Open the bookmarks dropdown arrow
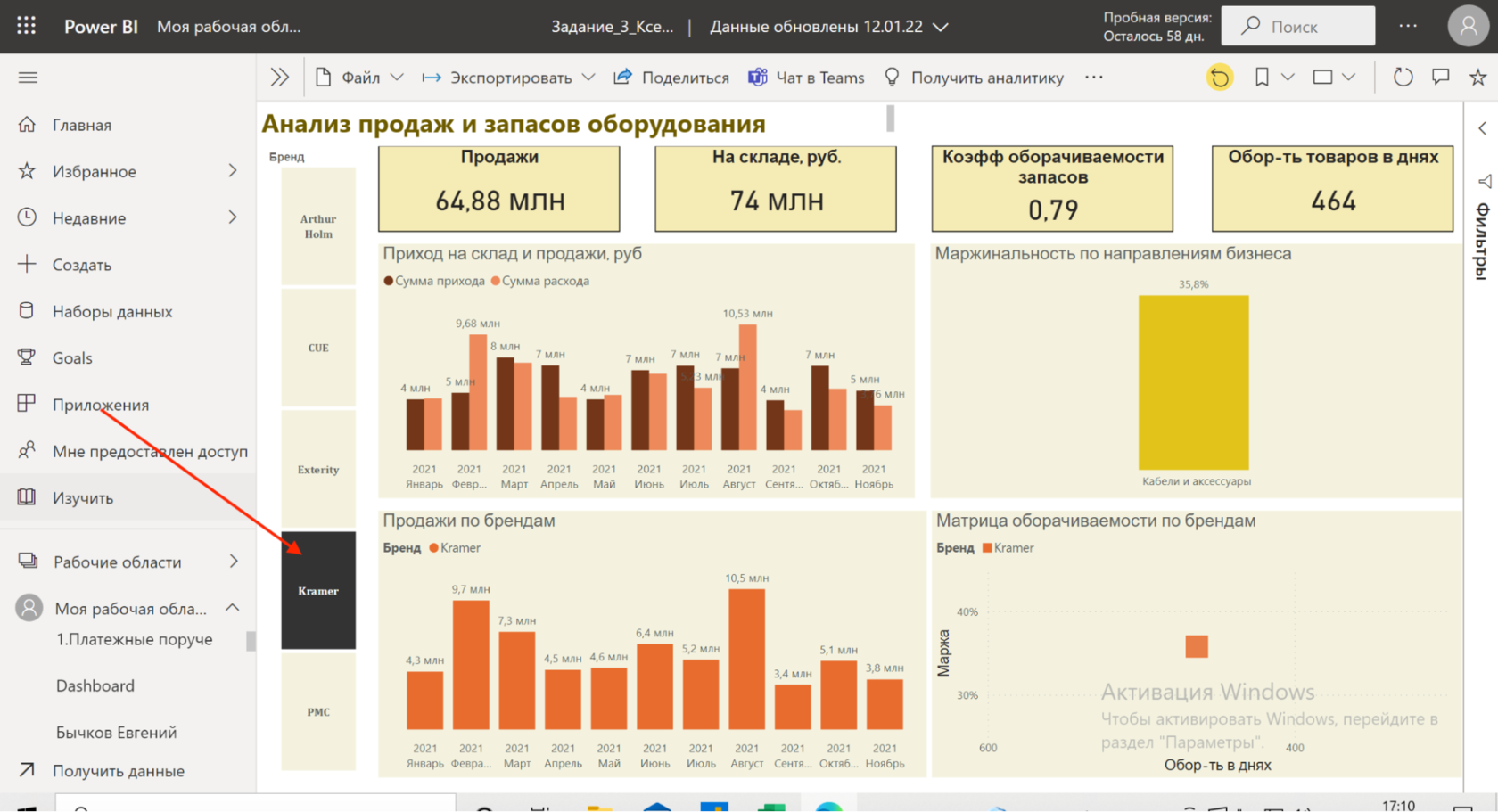 click(1288, 78)
